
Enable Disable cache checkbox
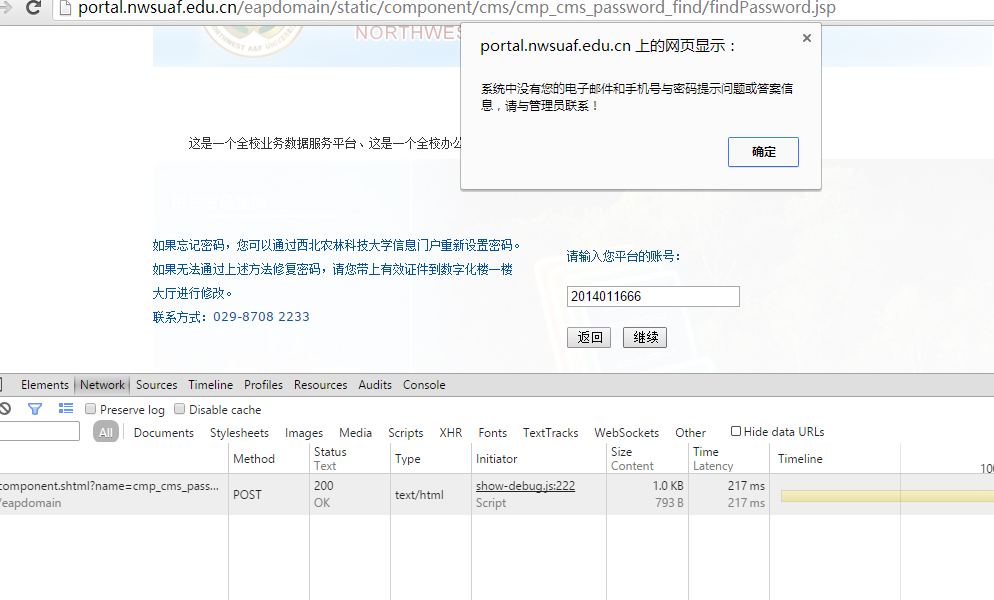179,409
